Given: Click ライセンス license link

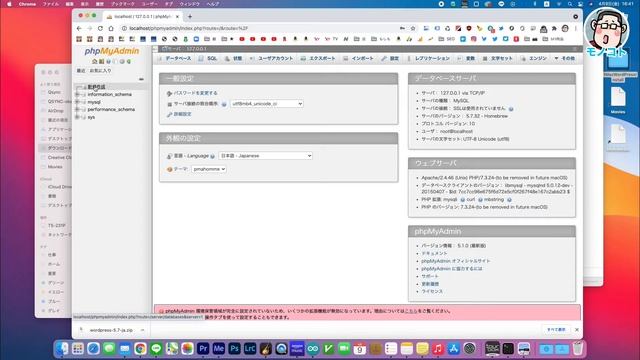Looking at the screenshot, I should tap(431, 291).
